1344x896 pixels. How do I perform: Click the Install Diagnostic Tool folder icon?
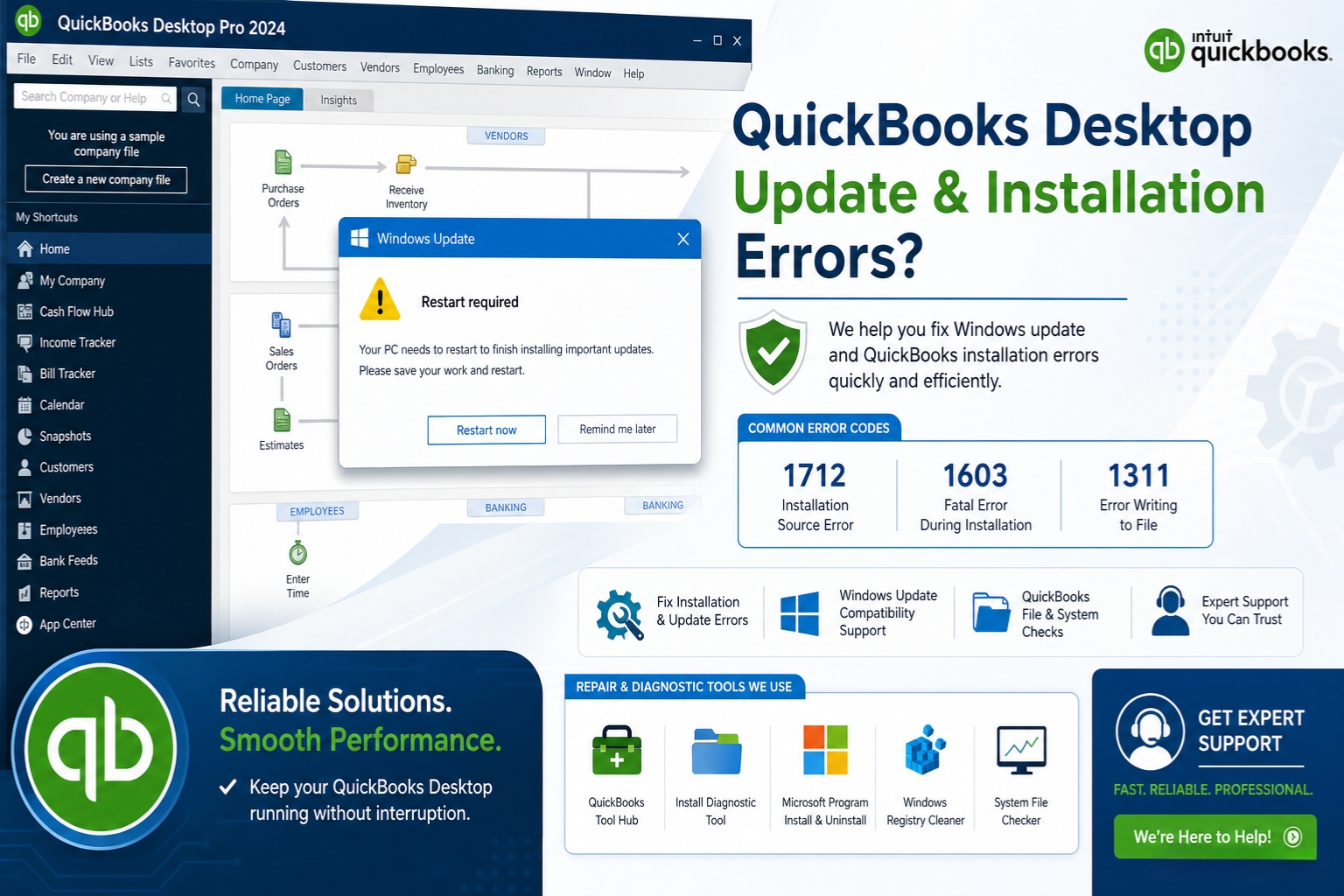point(717,751)
